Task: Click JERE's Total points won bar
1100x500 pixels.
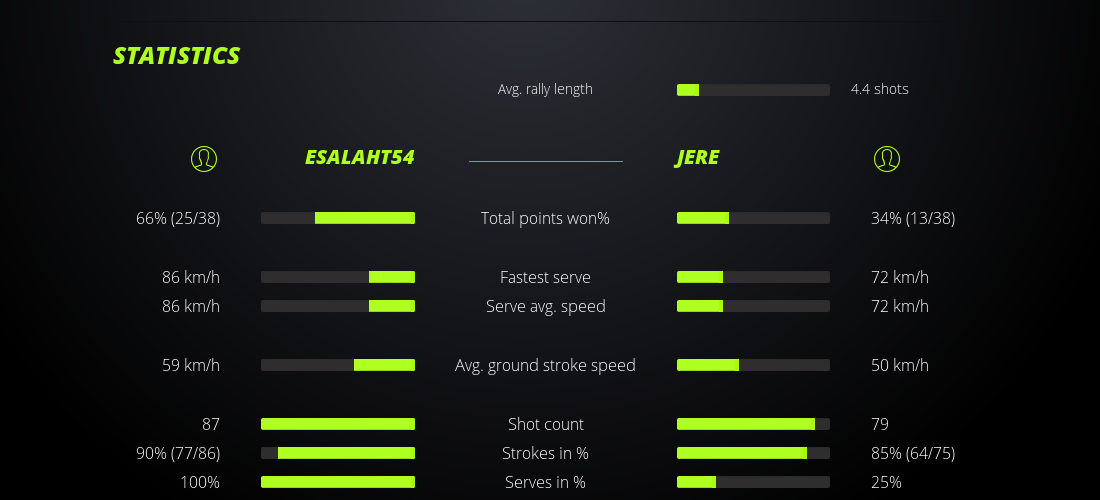Action: 753,218
